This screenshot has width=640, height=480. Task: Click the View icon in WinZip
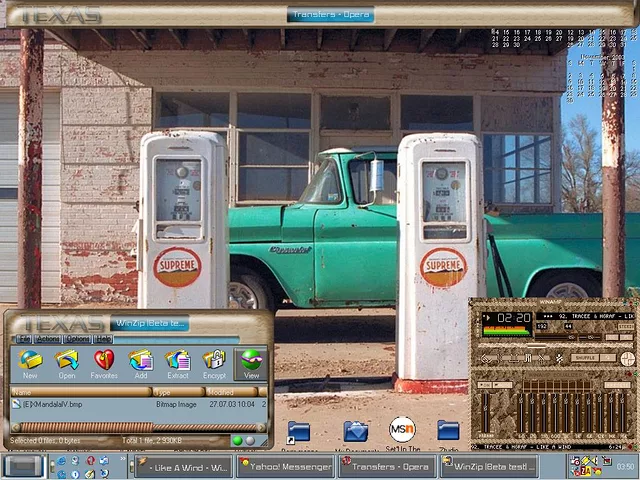(x=251, y=362)
